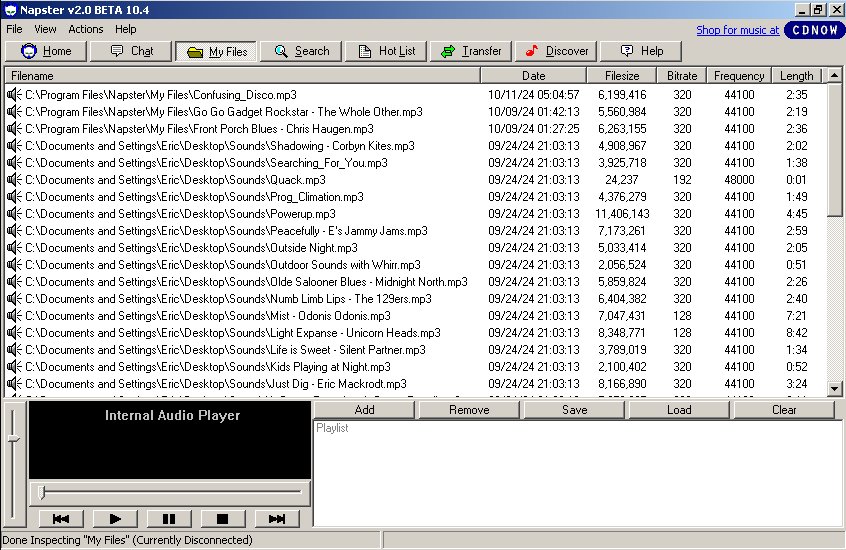Select filesize value 11,406,143
Image resolution: width=846 pixels, height=550 pixels.
pos(622,214)
